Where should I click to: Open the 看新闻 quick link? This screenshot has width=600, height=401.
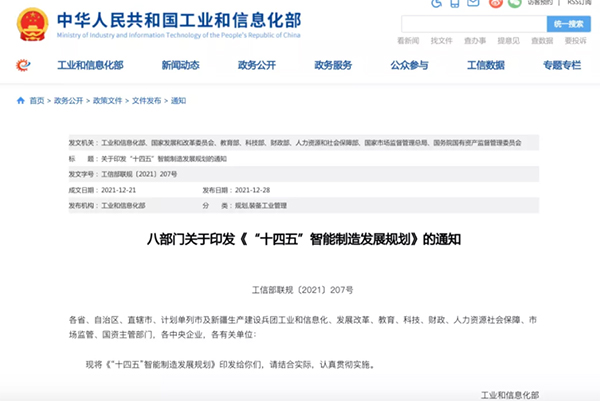point(408,41)
